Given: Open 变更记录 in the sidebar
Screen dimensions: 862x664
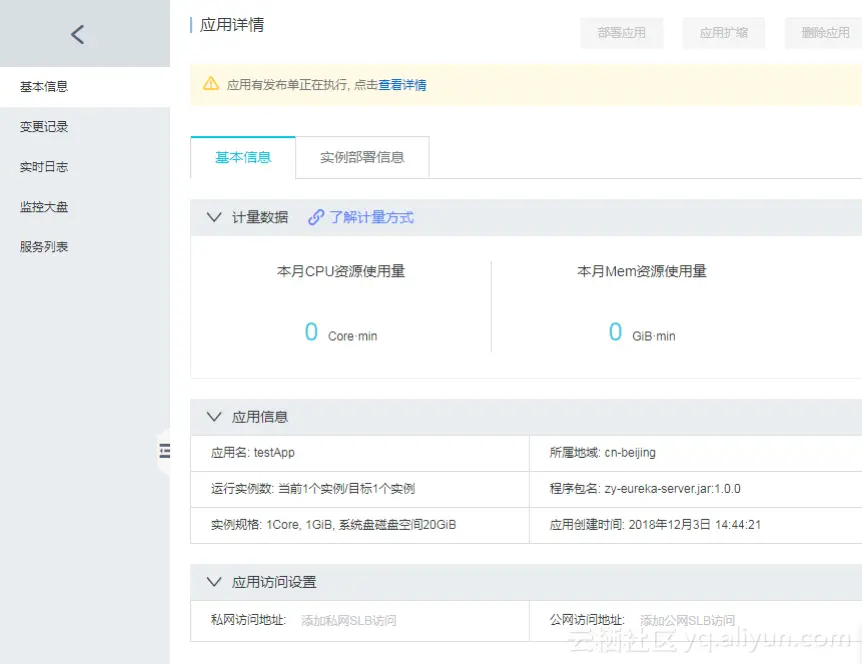Looking at the screenshot, I should pyautogui.click(x=85, y=127).
